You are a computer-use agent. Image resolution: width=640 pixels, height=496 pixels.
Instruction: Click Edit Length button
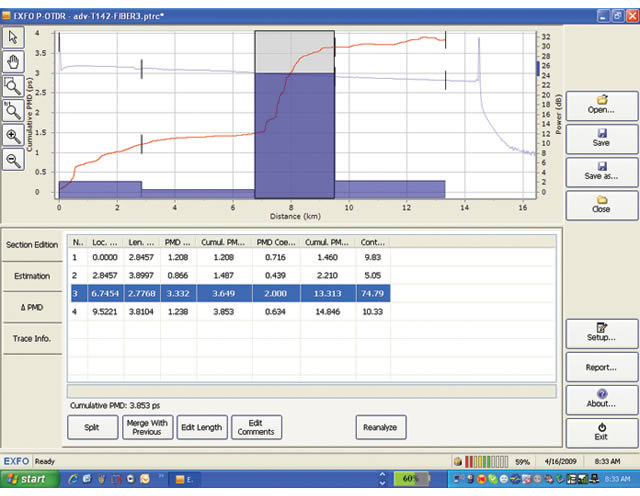tap(202, 427)
